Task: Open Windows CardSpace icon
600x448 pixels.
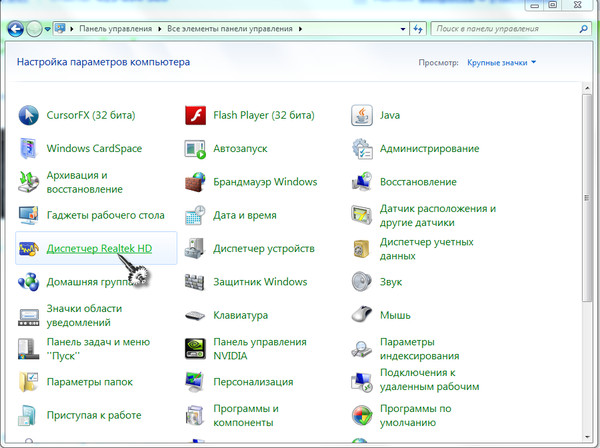Action: [x=28, y=148]
